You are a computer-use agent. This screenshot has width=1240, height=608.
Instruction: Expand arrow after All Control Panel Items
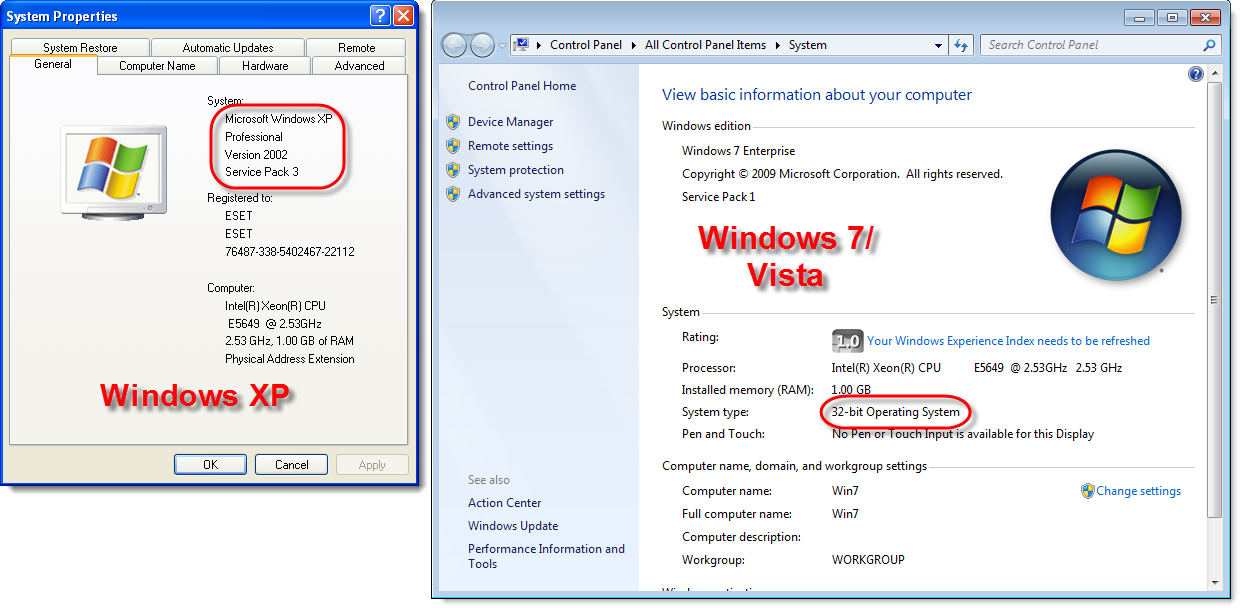[x=777, y=45]
